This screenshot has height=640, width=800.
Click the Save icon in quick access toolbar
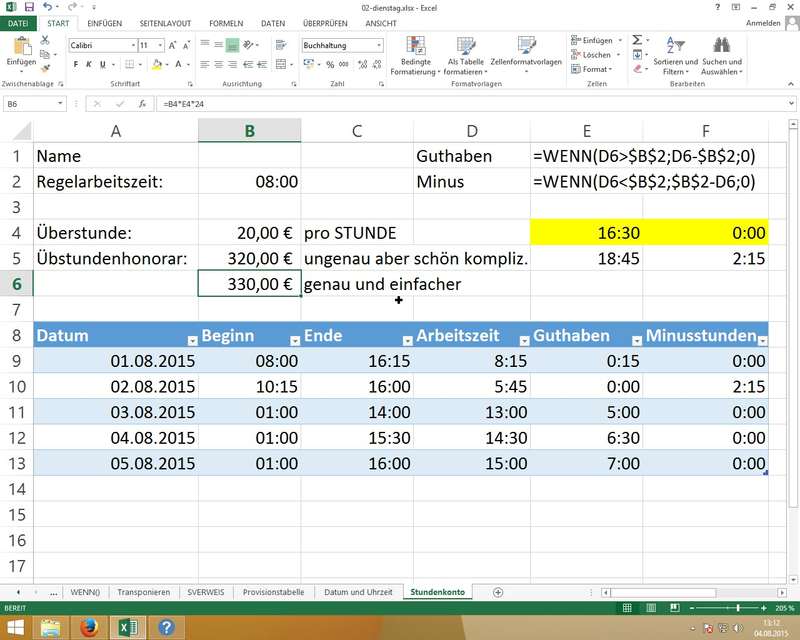coord(28,7)
